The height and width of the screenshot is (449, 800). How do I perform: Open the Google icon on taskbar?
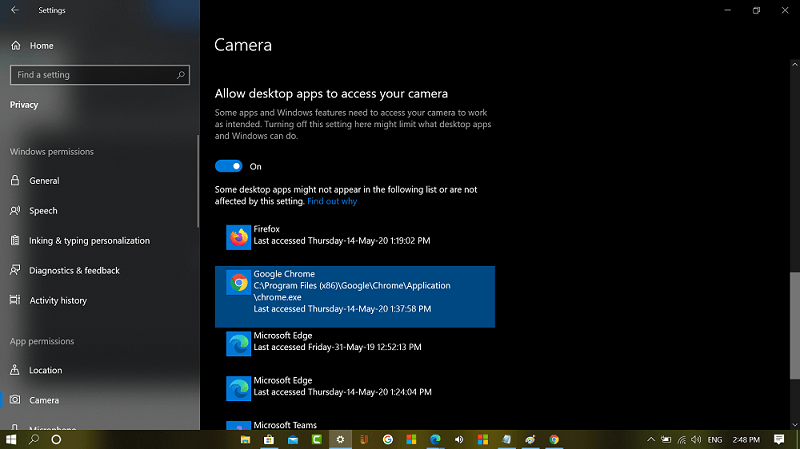pyautogui.click(x=388, y=439)
